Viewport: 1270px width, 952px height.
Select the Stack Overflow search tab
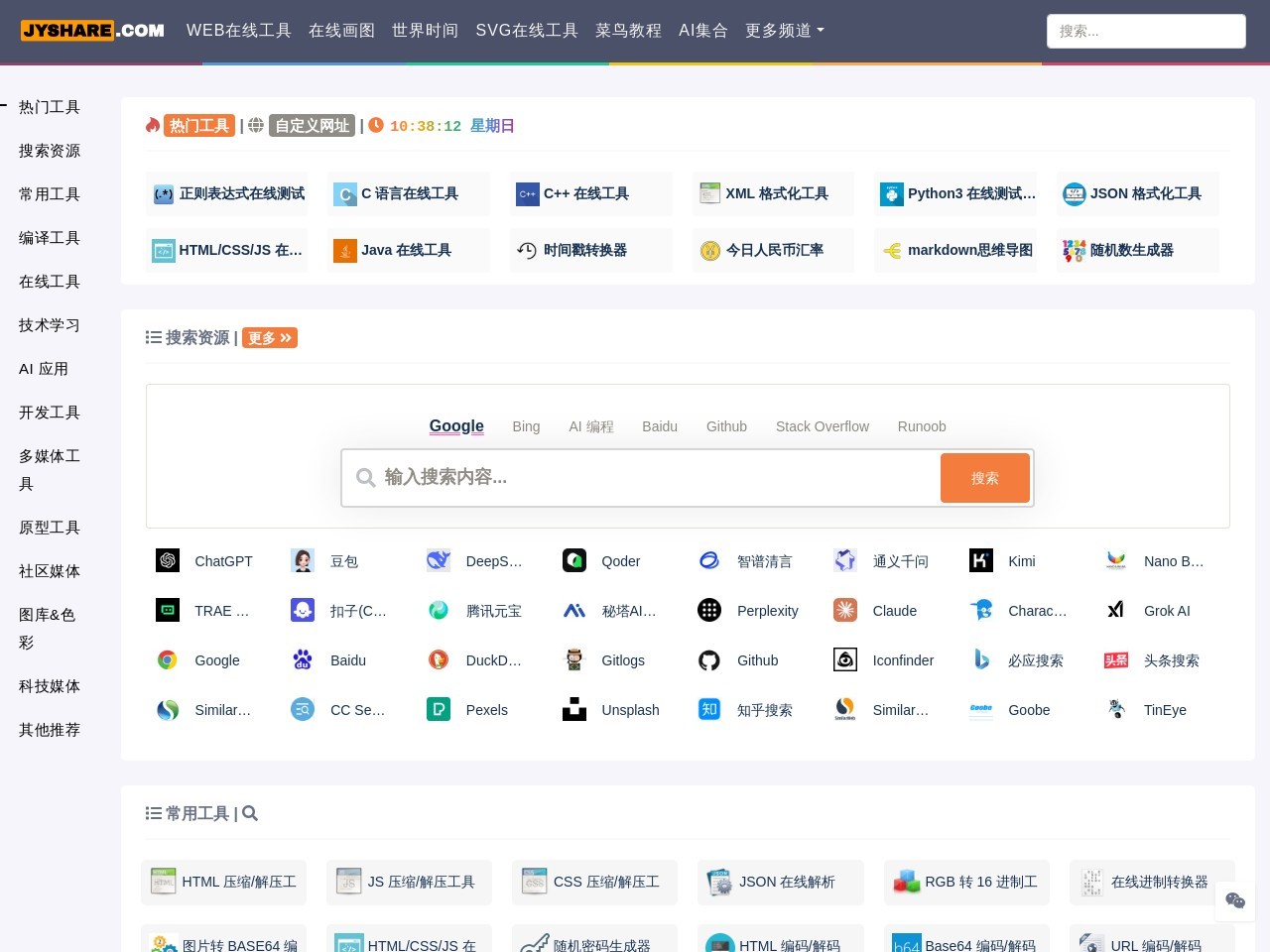point(822,426)
